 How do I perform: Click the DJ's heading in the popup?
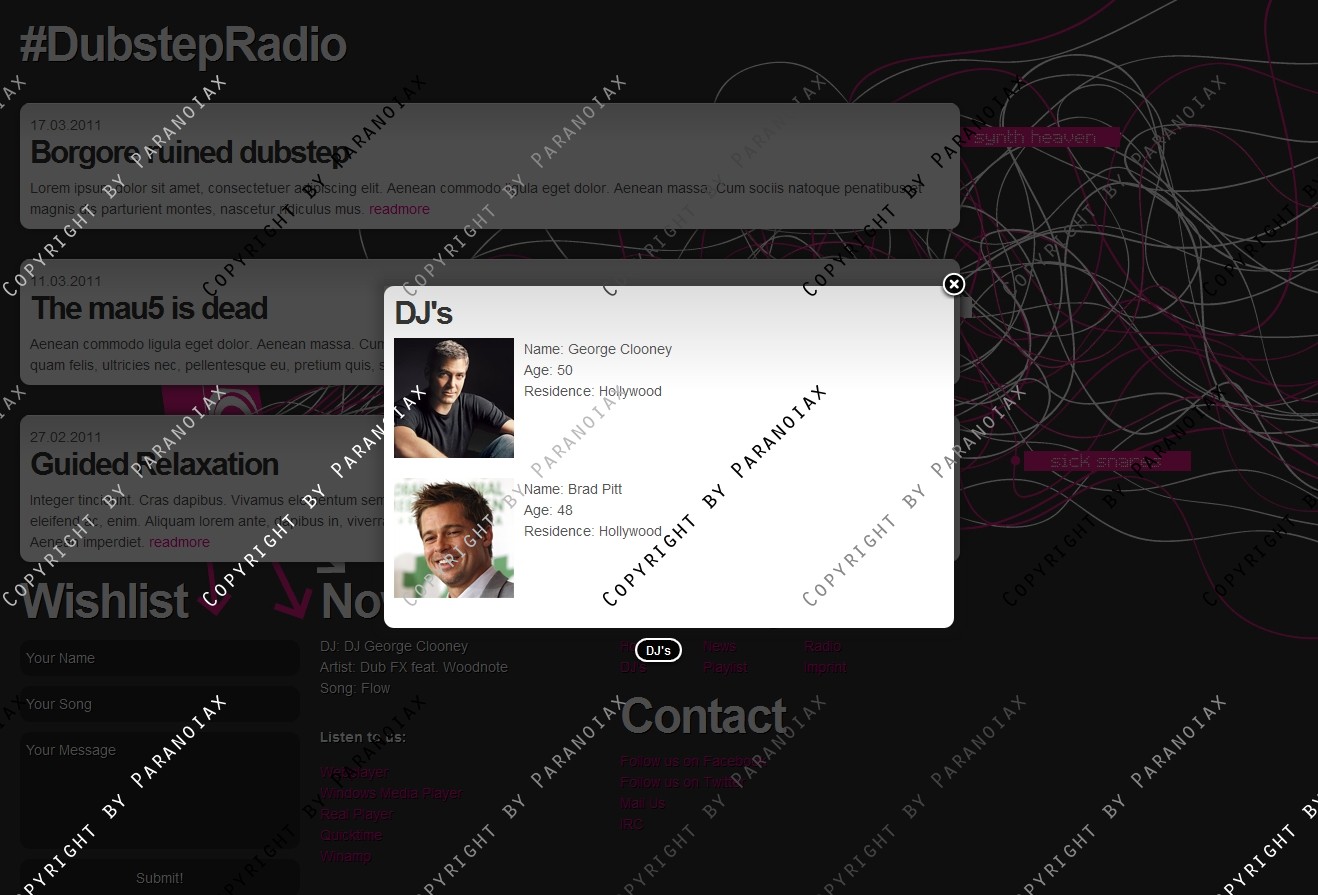pyautogui.click(x=424, y=313)
